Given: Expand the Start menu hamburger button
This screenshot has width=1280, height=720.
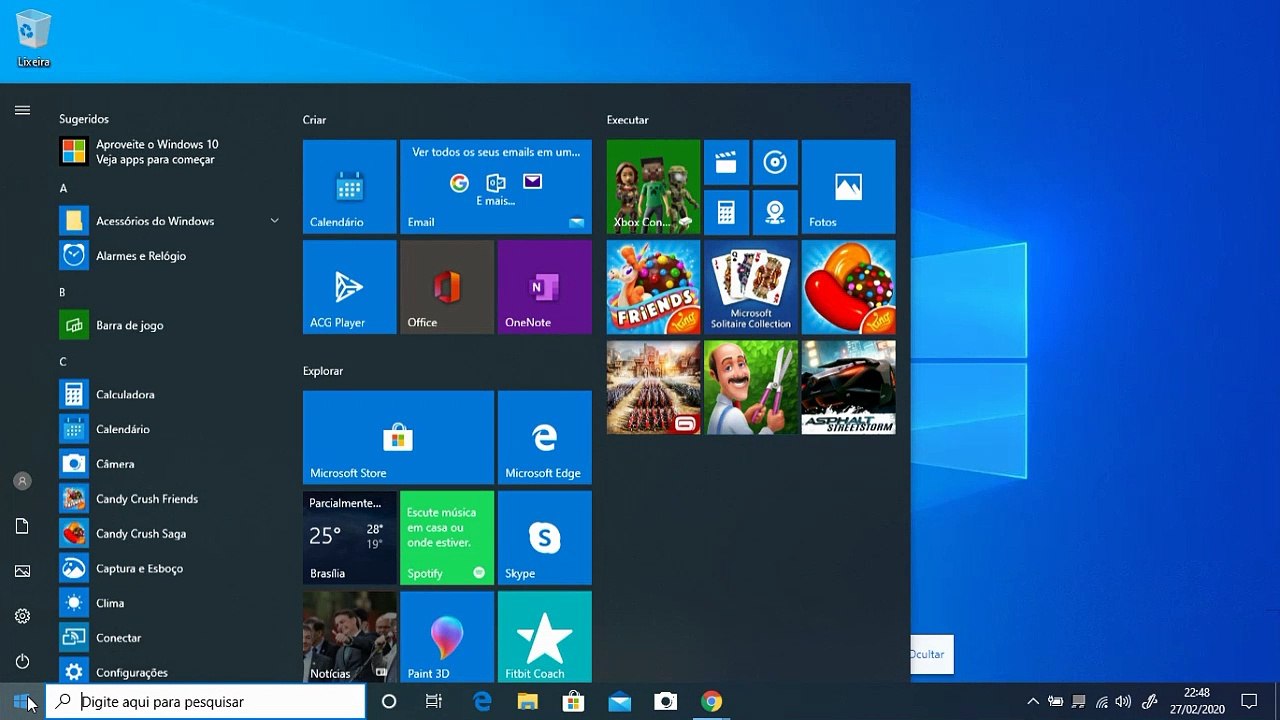Looking at the screenshot, I should tap(22, 110).
